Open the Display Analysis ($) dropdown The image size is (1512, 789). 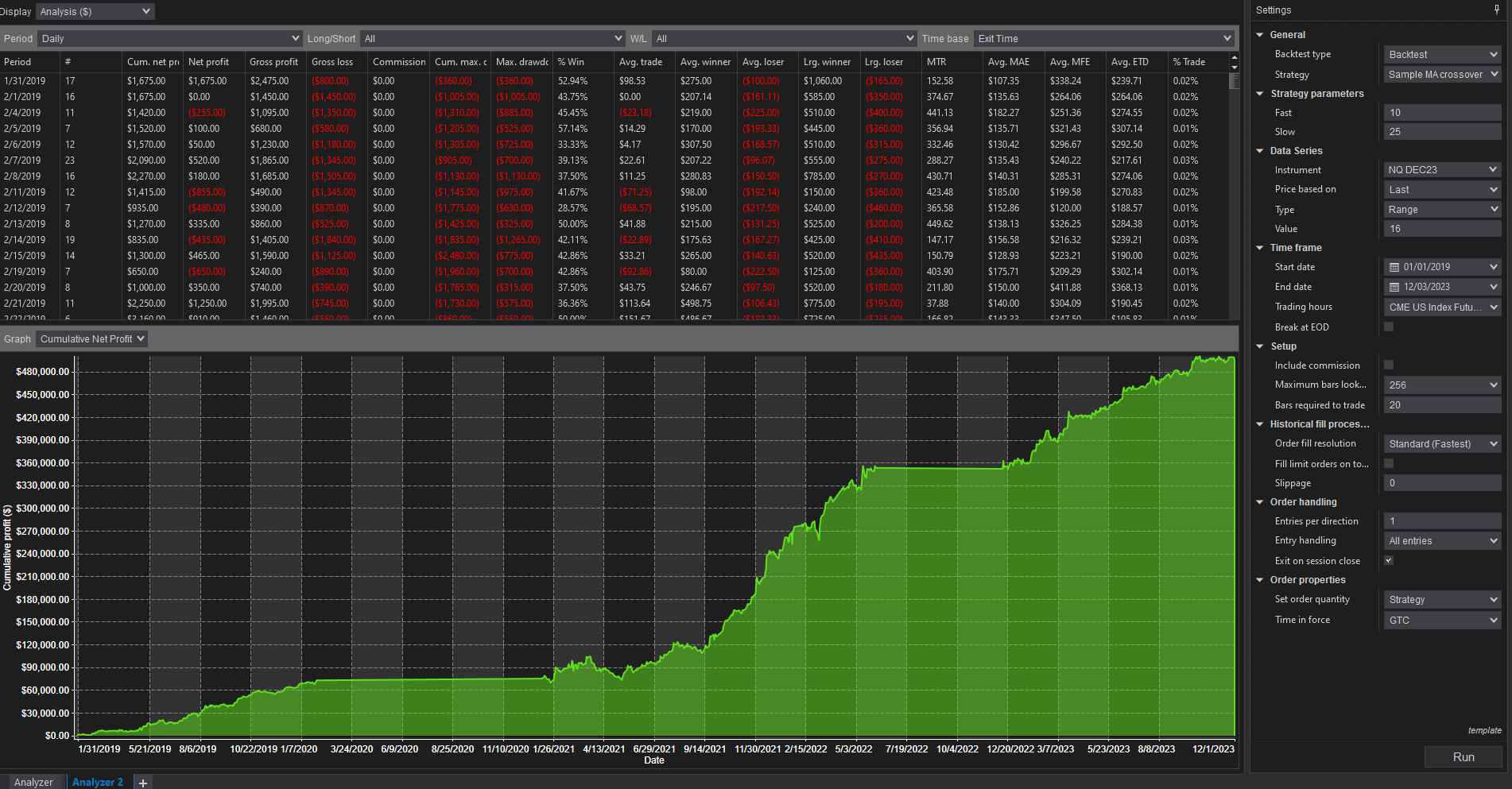pos(95,12)
